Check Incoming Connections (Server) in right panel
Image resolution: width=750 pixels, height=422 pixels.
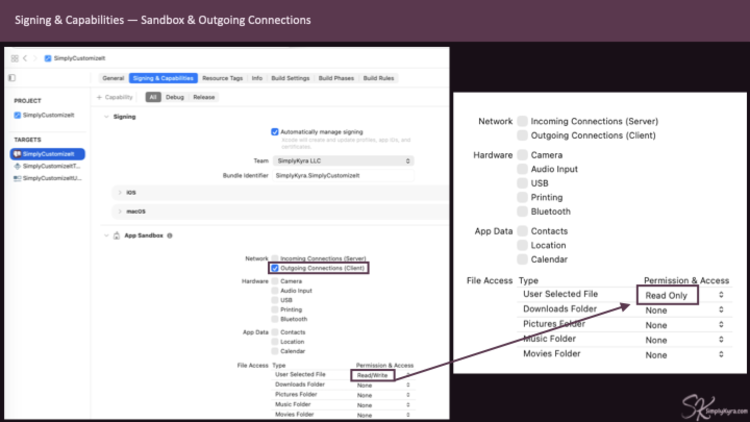(522, 121)
